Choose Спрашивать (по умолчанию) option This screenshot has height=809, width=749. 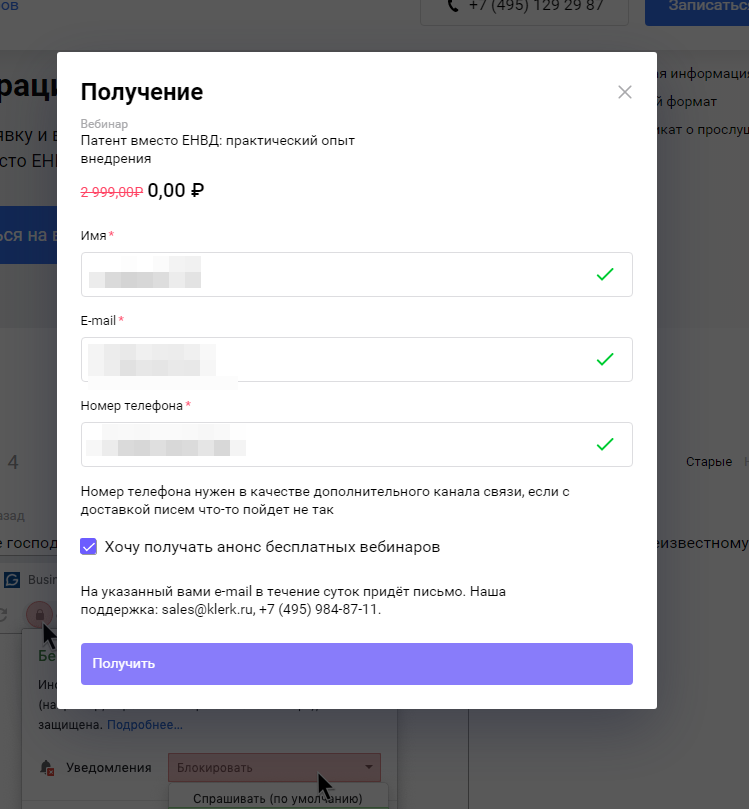coord(278,798)
